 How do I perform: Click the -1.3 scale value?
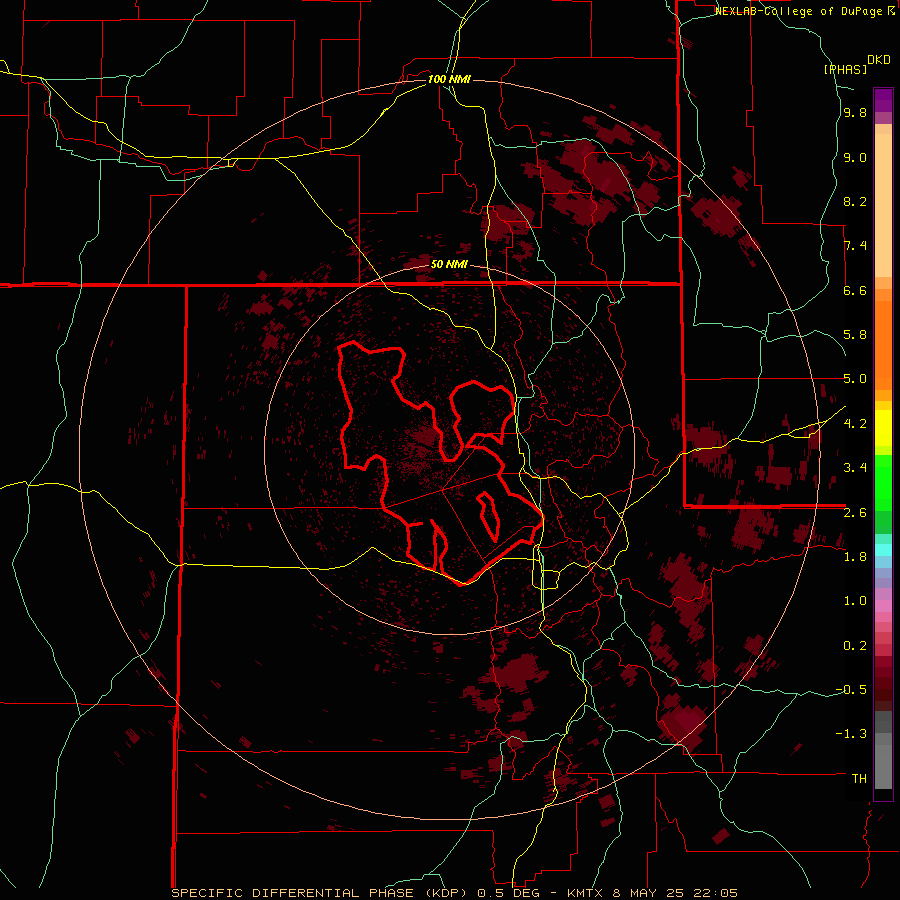(851, 734)
